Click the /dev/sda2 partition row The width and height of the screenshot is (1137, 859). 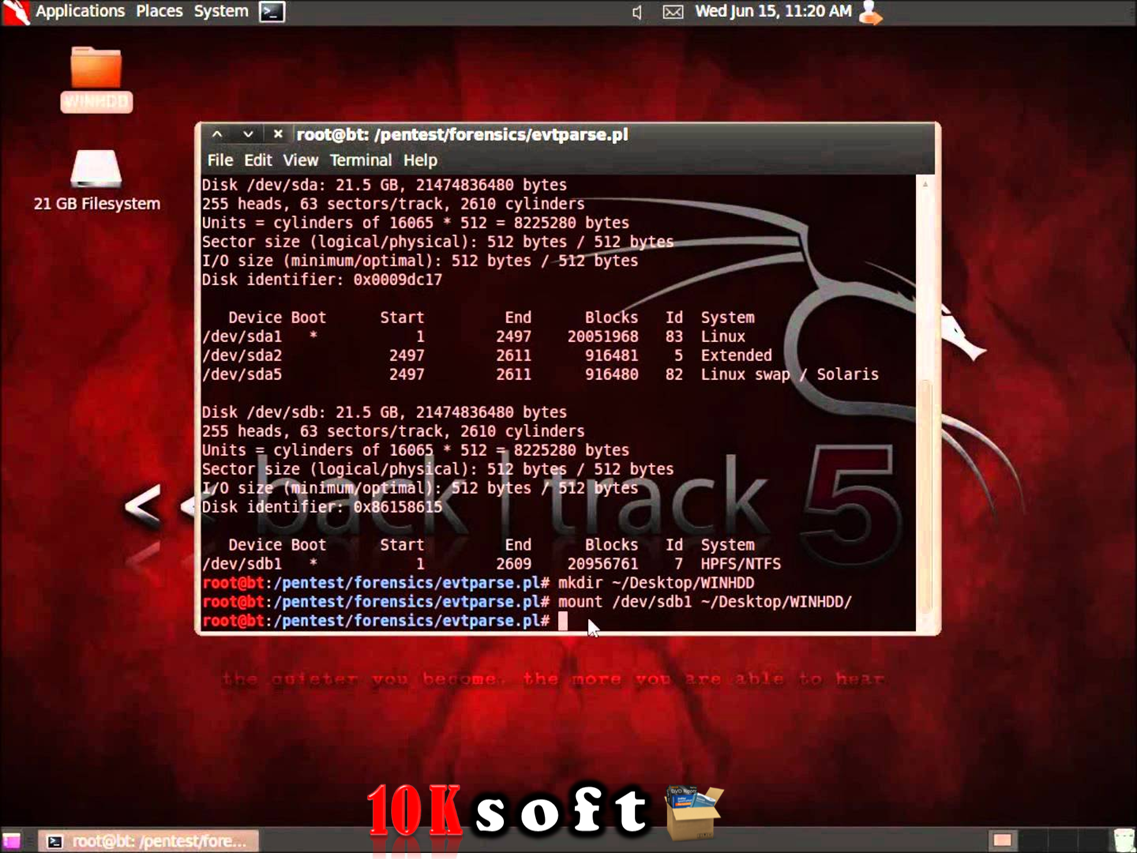(x=487, y=355)
